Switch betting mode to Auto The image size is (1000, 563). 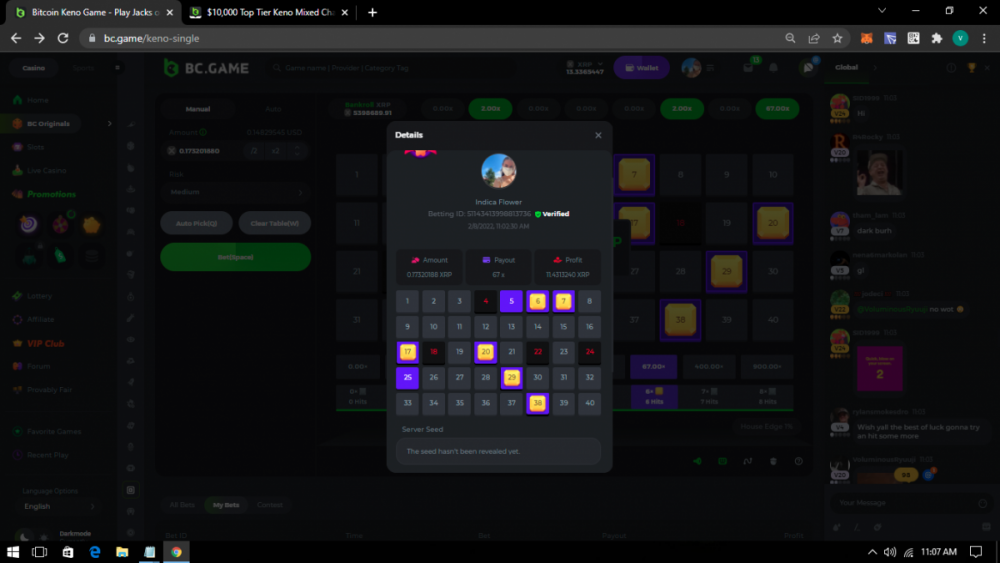[x=273, y=108]
